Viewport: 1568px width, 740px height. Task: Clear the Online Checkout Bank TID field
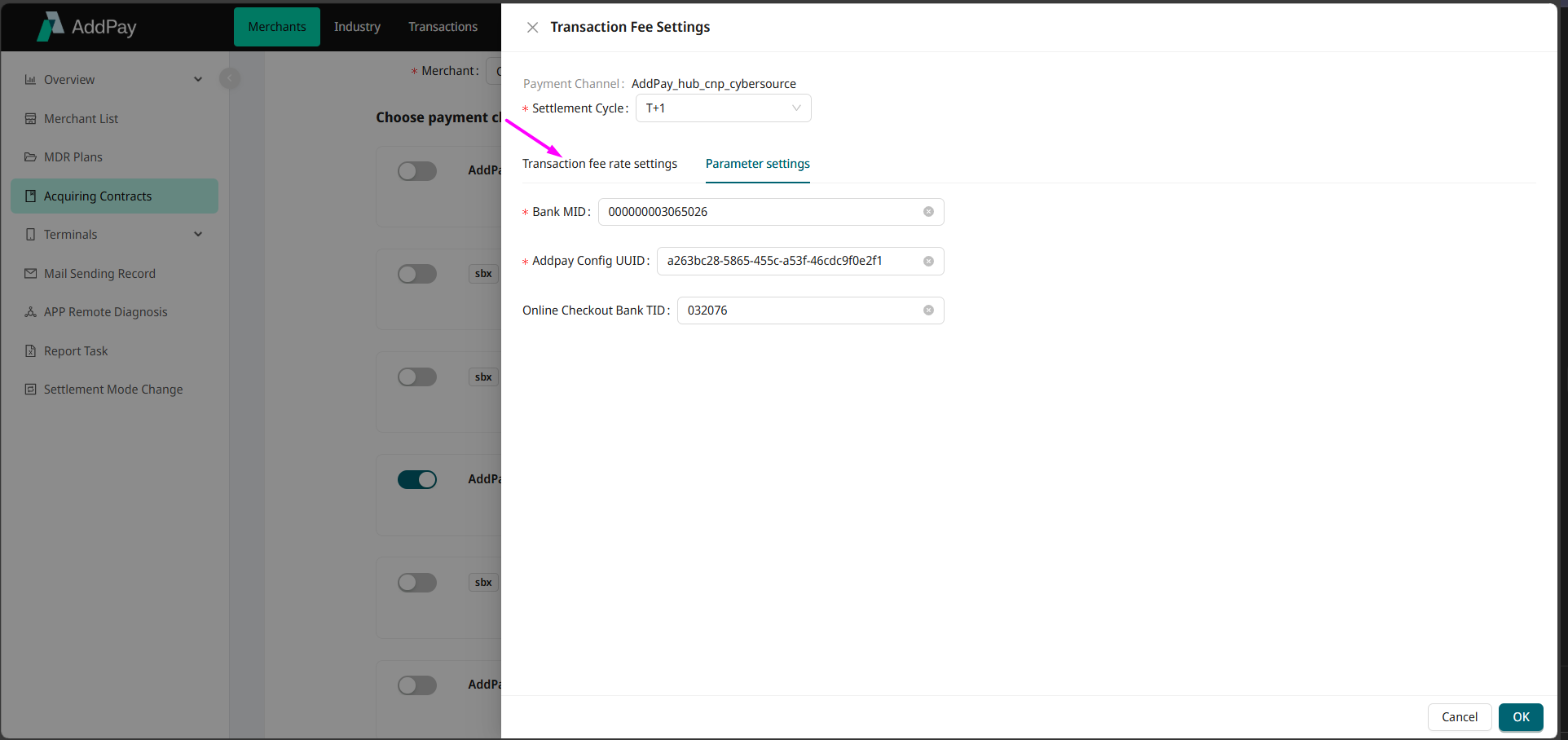click(x=927, y=311)
